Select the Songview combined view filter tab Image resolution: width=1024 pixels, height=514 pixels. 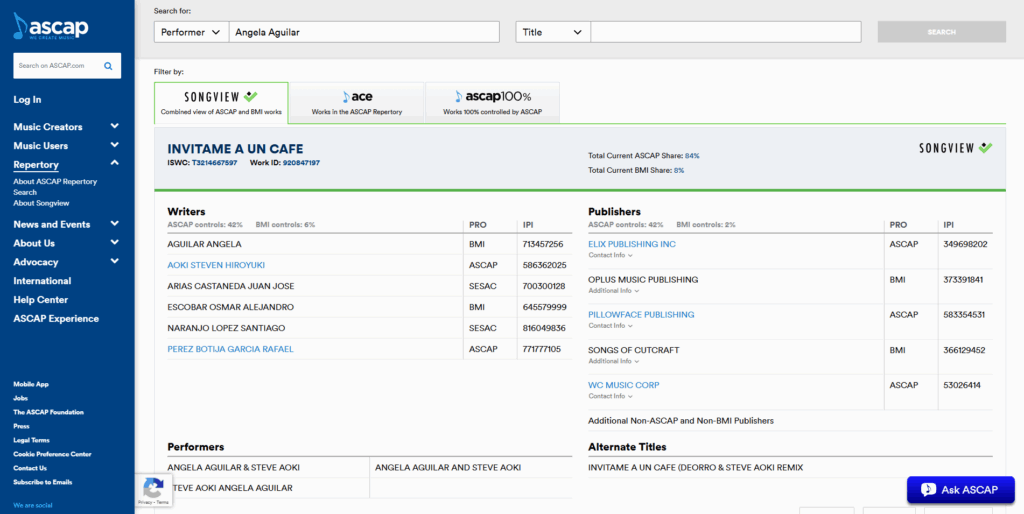pyautogui.click(x=221, y=103)
